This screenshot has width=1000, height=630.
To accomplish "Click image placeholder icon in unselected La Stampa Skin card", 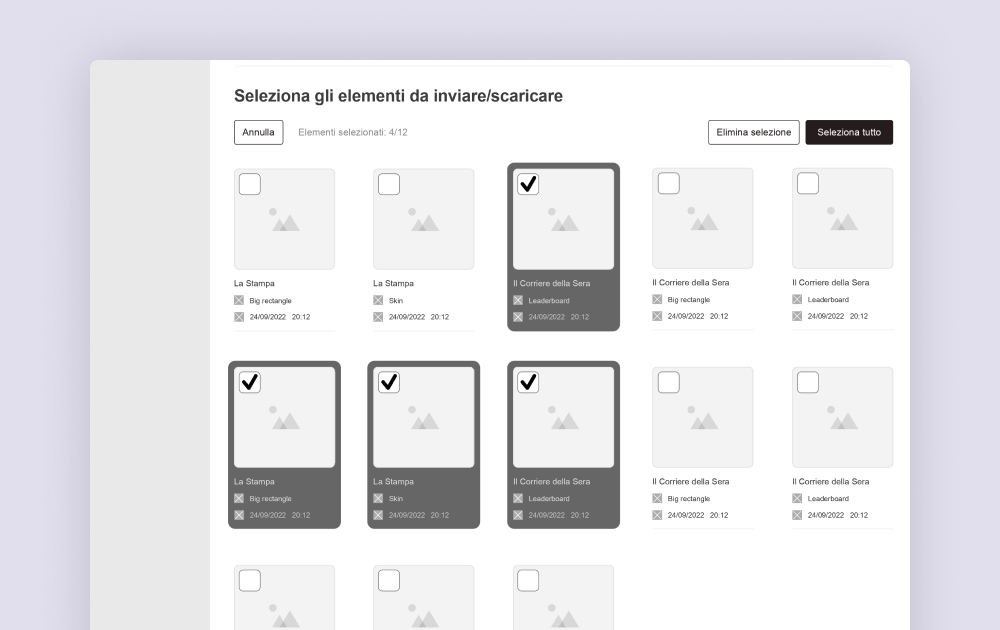I will point(424,220).
